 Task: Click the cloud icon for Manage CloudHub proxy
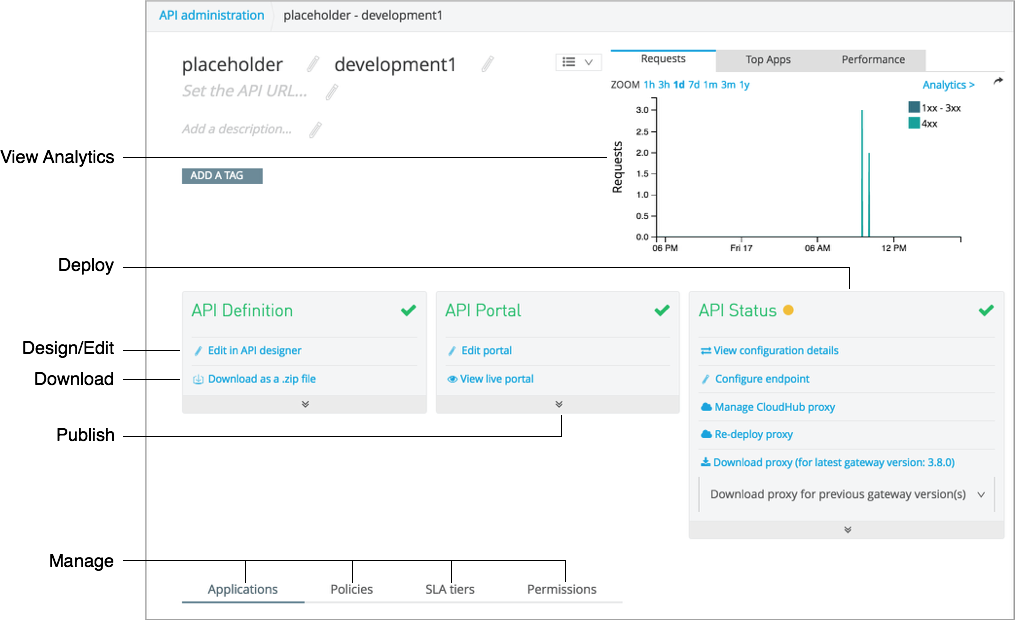point(708,406)
